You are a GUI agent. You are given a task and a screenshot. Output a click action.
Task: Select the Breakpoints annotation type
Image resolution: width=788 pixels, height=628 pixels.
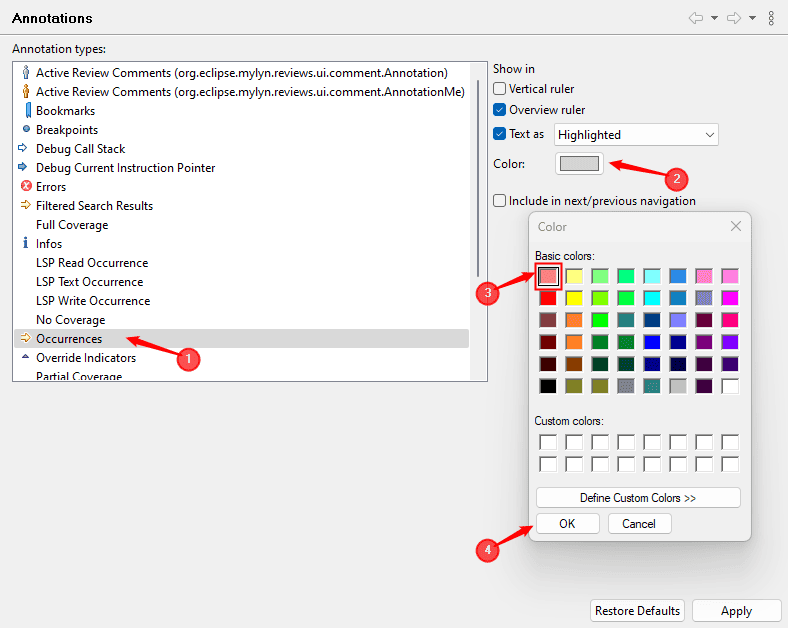(242, 130)
